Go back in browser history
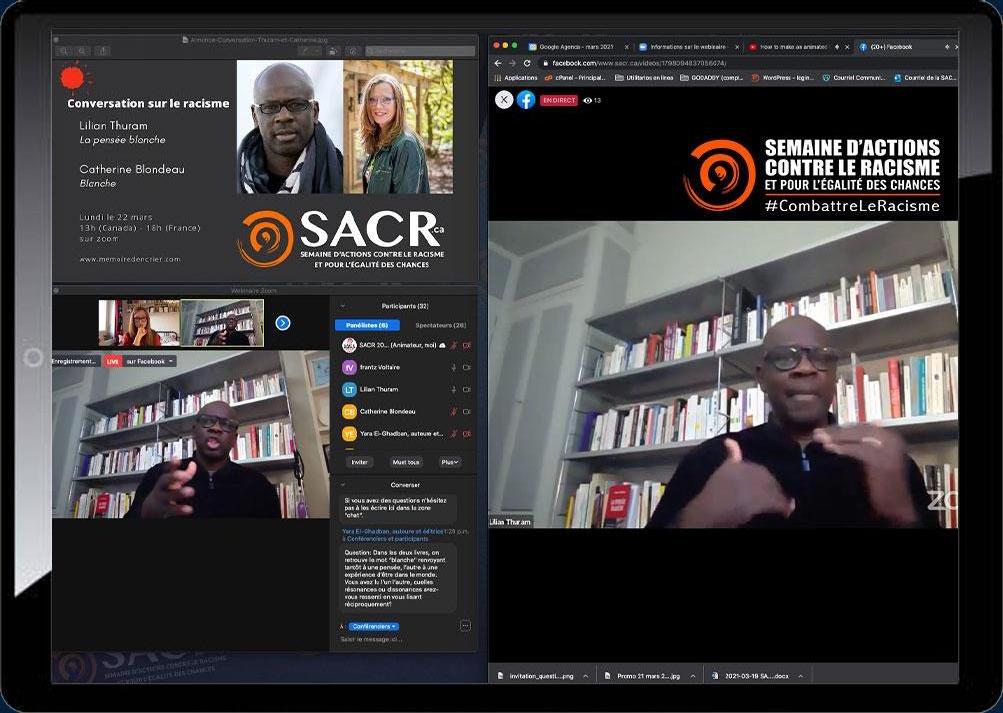The width and height of the screenshot is (1003, 713). click(498, 63)
